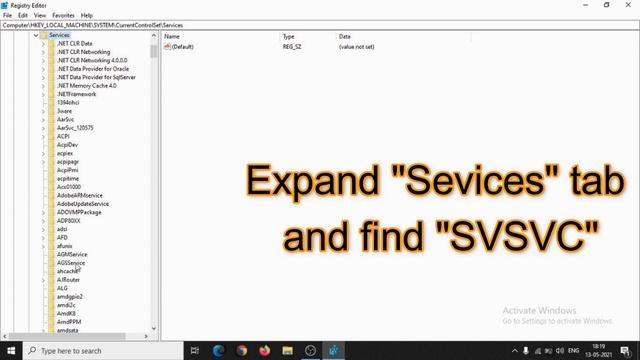
Task: Expand the acpiex key
Action: point(44,153)
